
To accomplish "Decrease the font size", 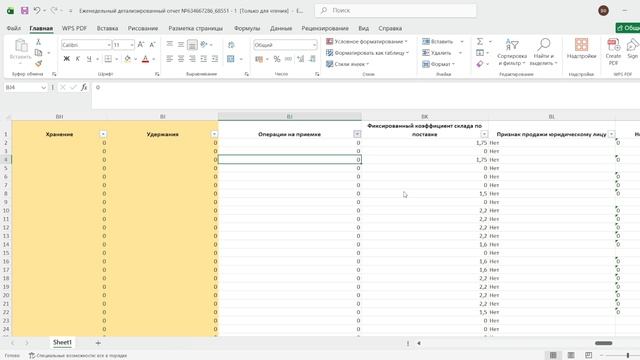I will click(152, 44).
